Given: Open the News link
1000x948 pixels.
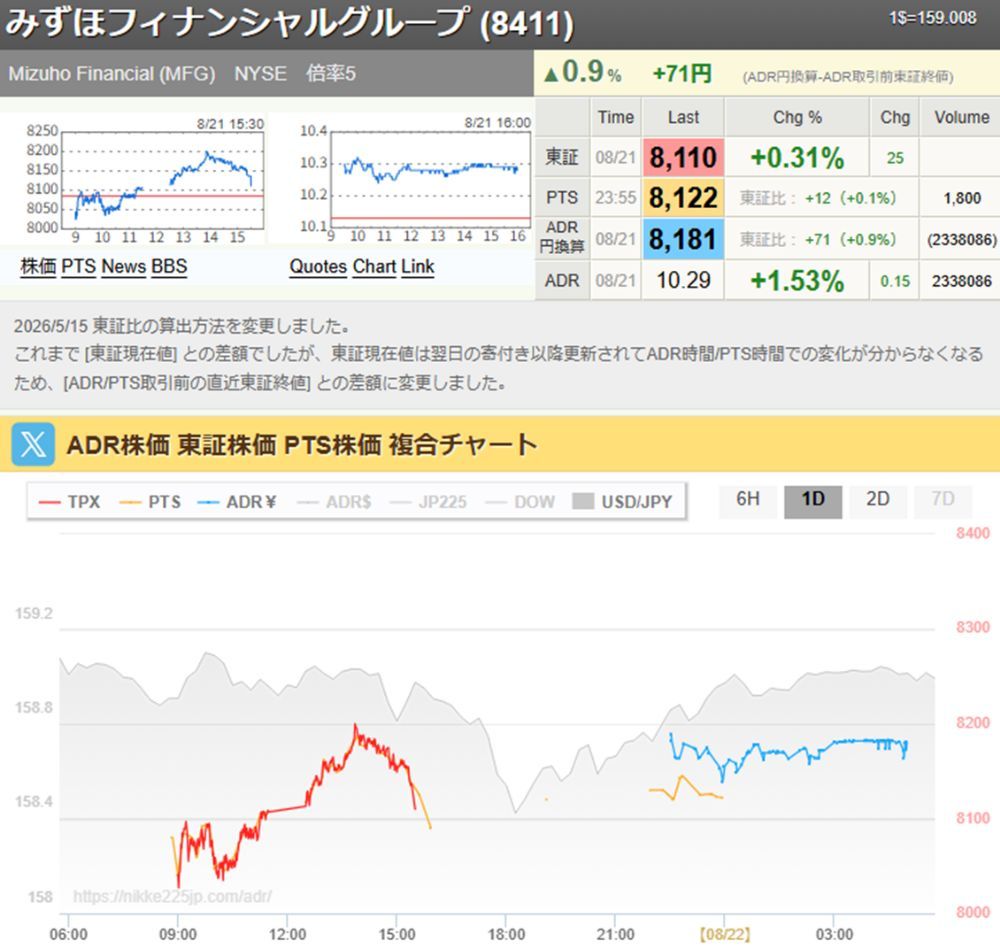Looking at the screenshot, I should 124,267.
